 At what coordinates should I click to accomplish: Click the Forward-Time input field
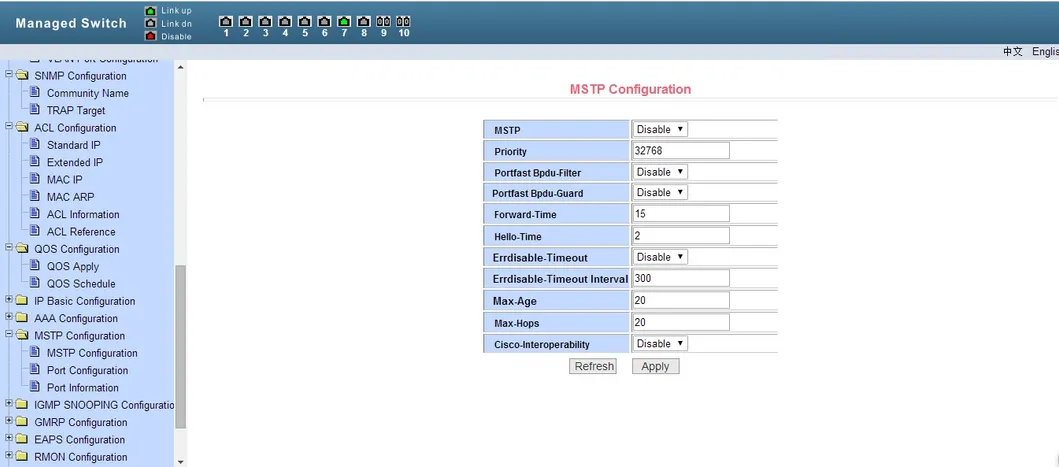tap(681, 214)
